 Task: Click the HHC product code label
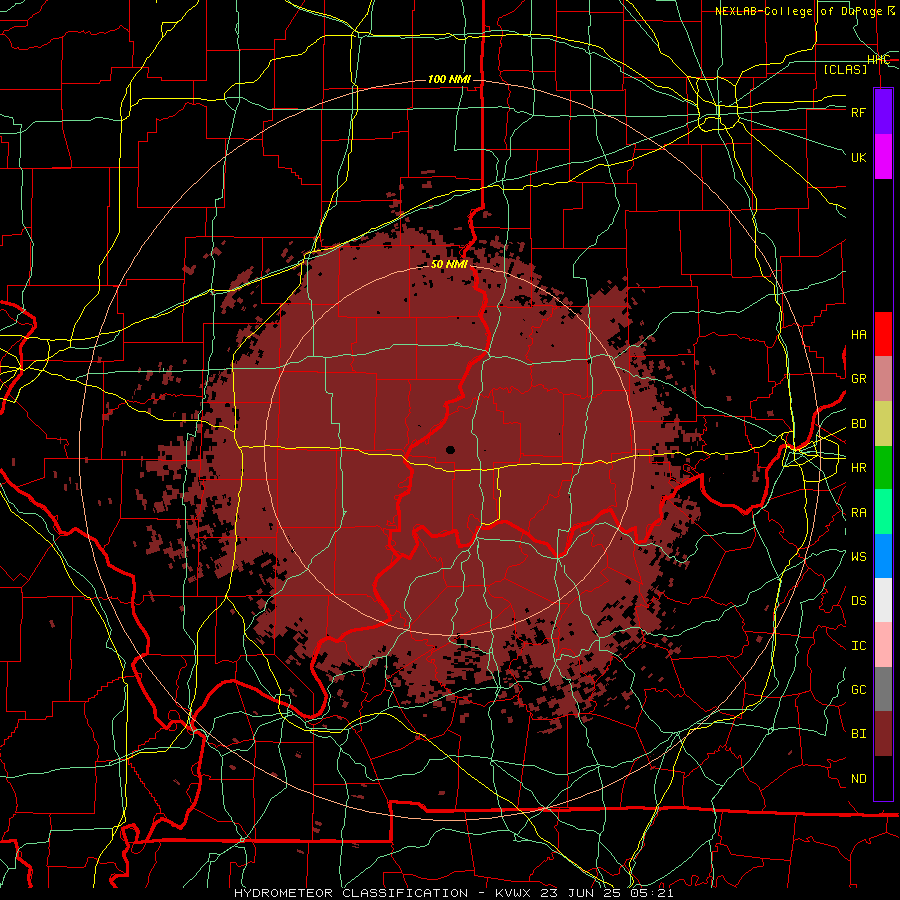pyautogui.click(x=878, y=60)
